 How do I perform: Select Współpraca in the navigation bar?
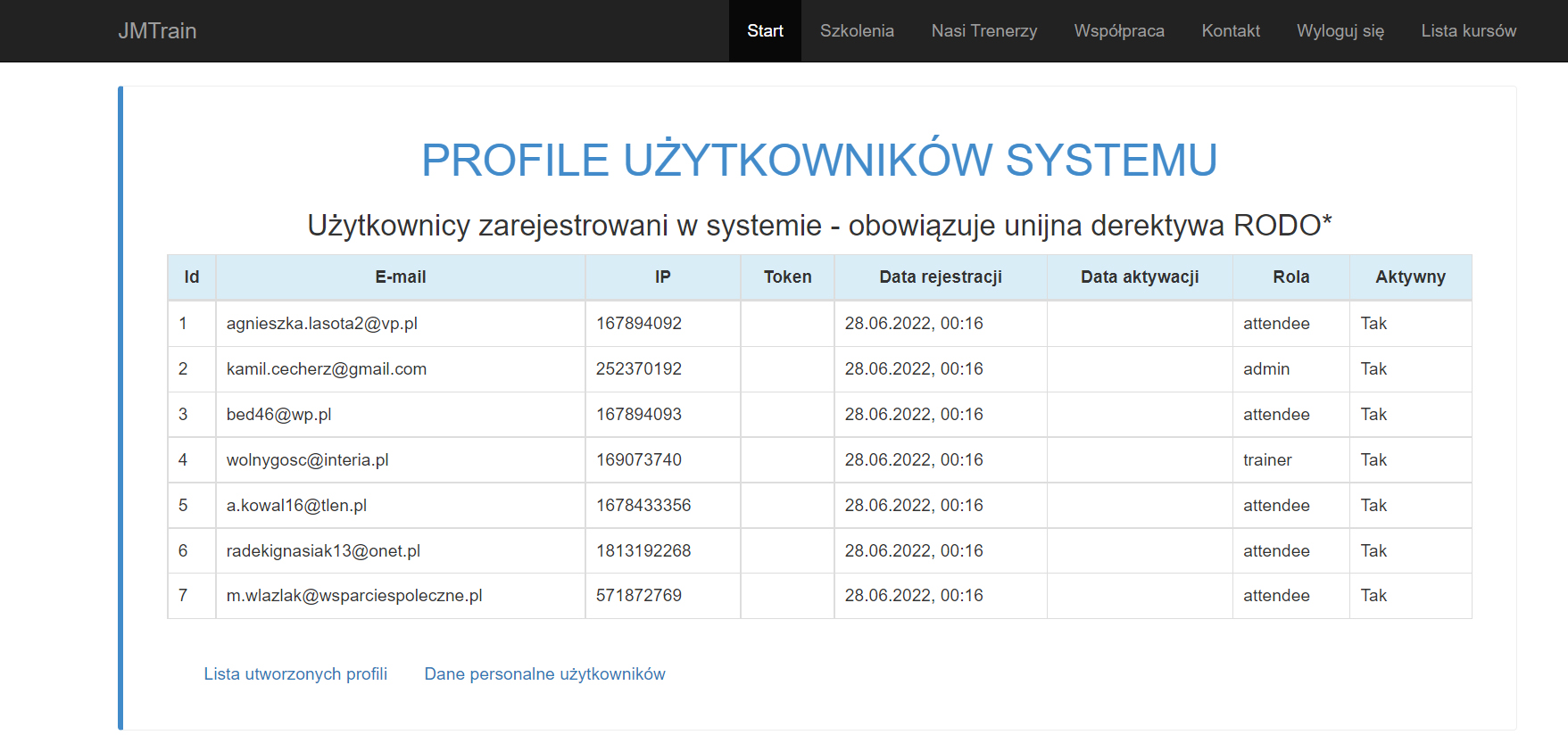point(1119,30)
